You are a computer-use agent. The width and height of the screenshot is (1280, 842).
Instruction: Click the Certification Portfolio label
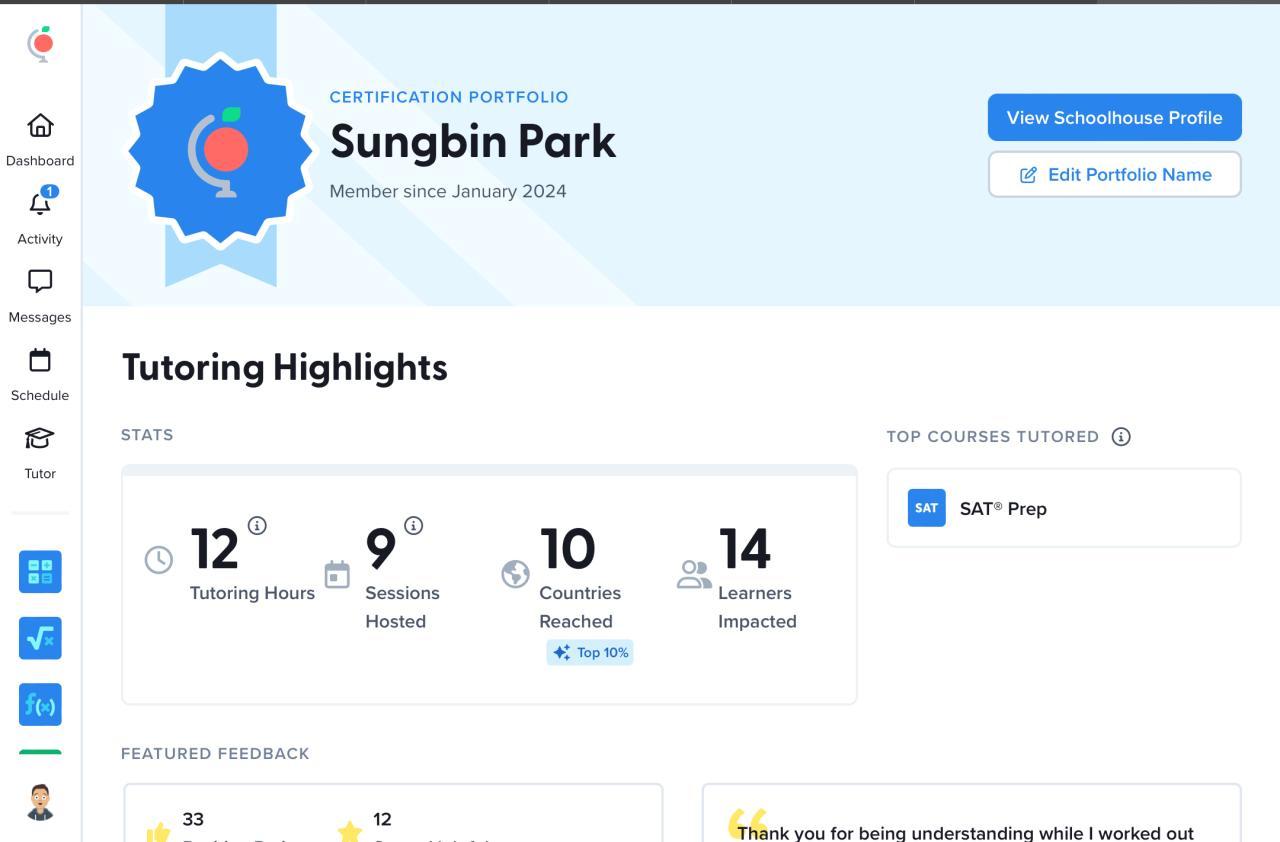coord(449,97)
